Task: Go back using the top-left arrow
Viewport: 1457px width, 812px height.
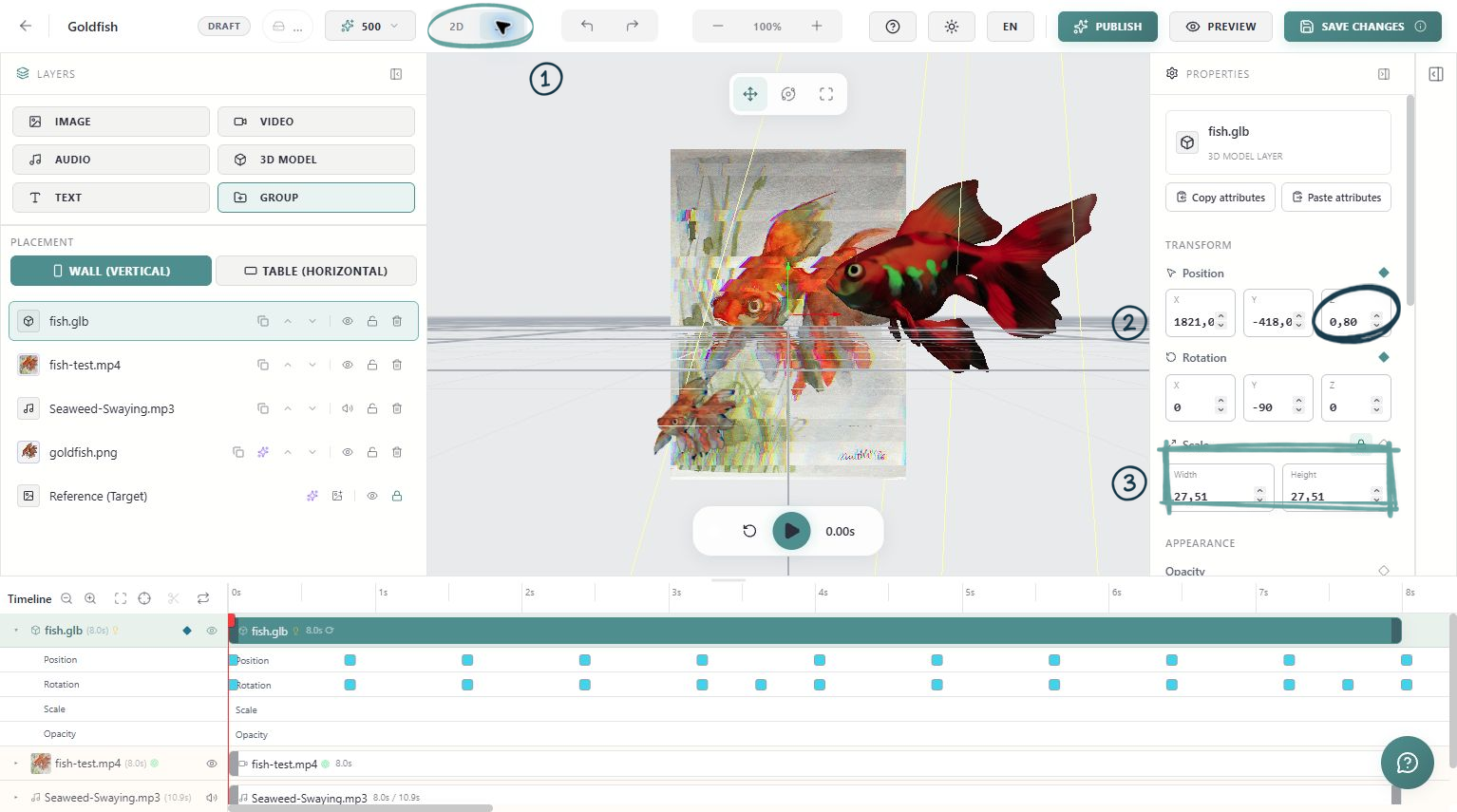Action: 26,27
